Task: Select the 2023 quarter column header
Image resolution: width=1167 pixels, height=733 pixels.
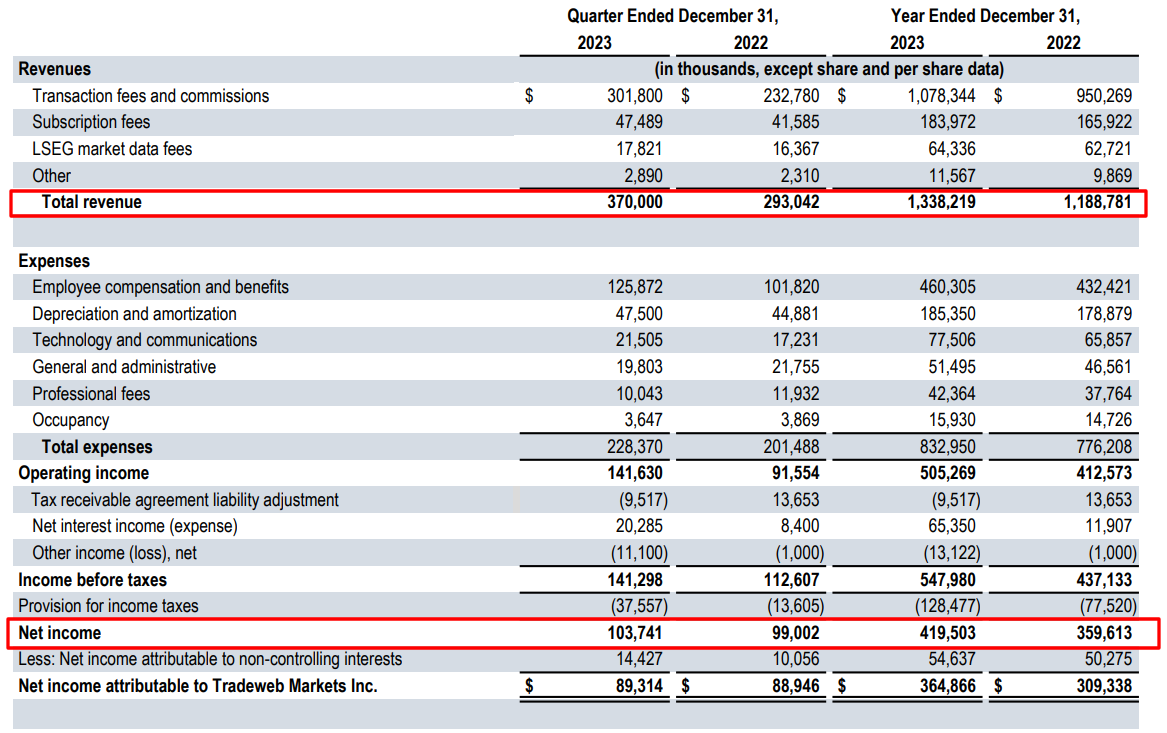Action: pyautogui.click(x=593, y=43)
